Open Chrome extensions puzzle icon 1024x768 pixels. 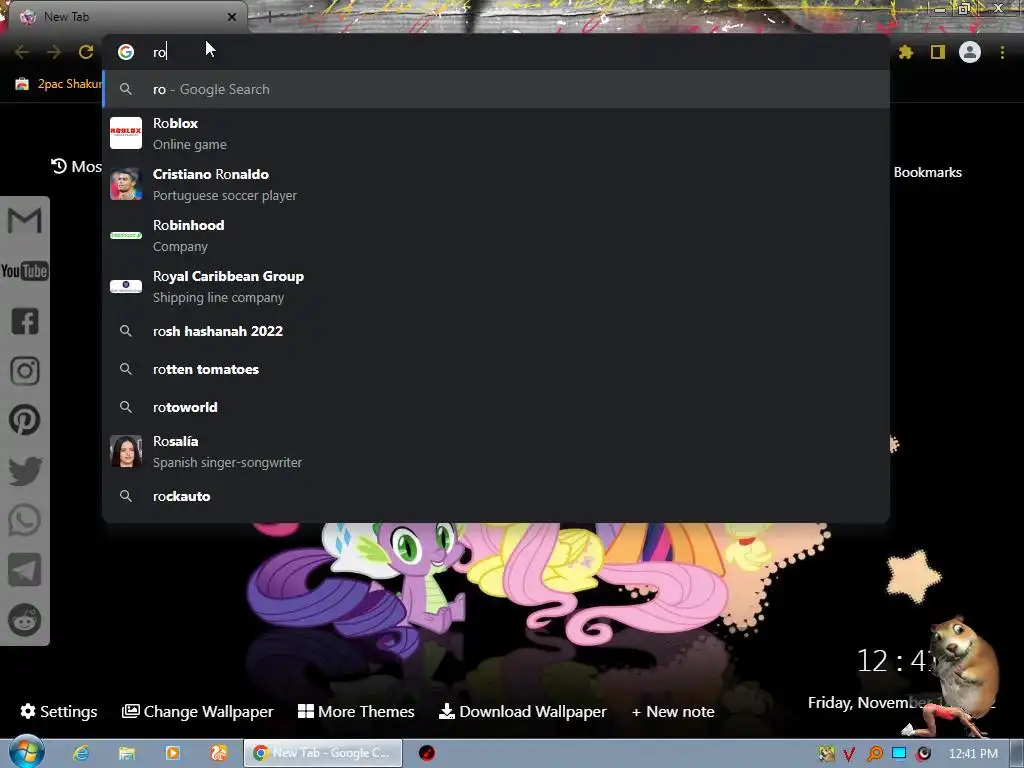pyautogui.click(x=906, y=52)
